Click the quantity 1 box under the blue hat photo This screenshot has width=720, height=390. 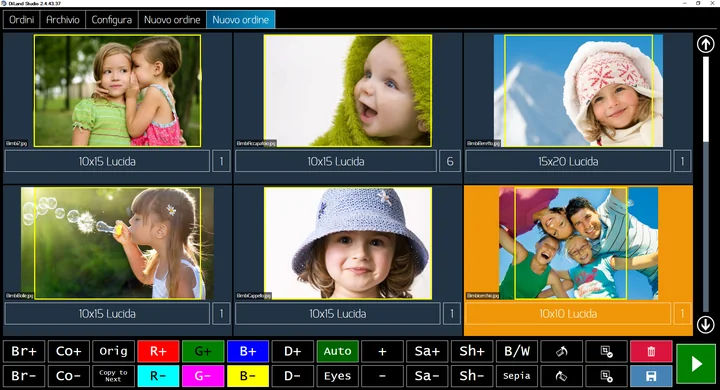click(x=451, y=314)
